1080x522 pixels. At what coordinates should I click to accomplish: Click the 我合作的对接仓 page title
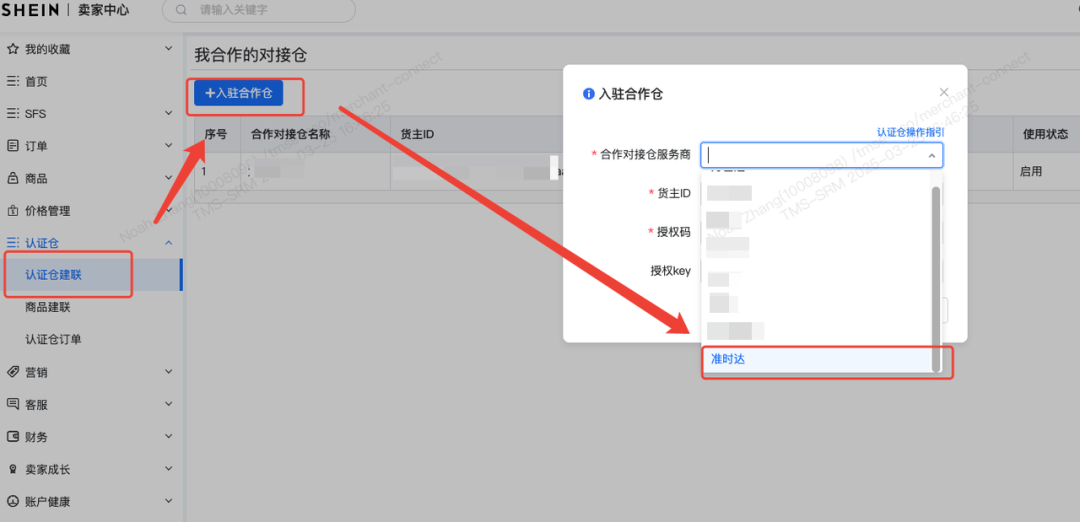[251, 56]
